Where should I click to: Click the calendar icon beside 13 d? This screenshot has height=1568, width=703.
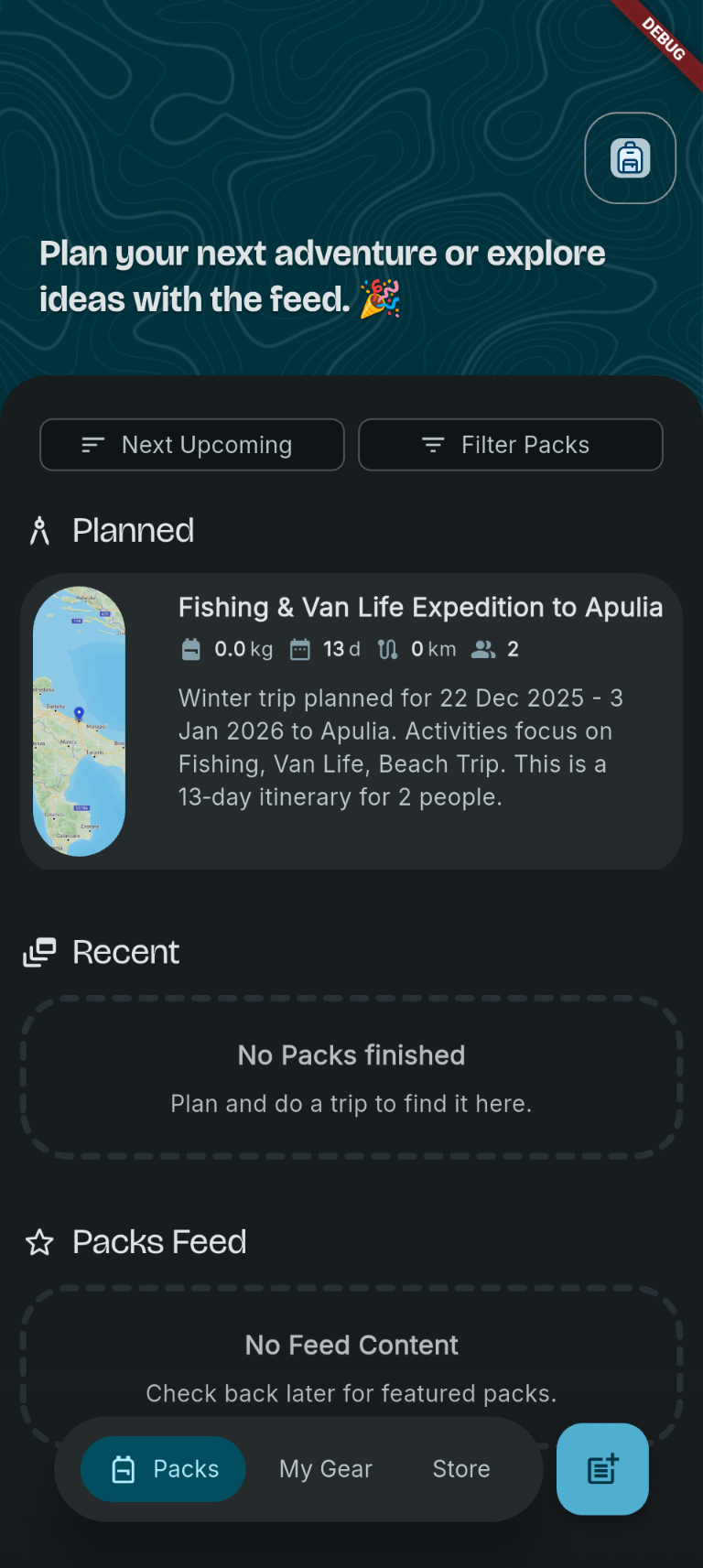(x=300, y=650)
